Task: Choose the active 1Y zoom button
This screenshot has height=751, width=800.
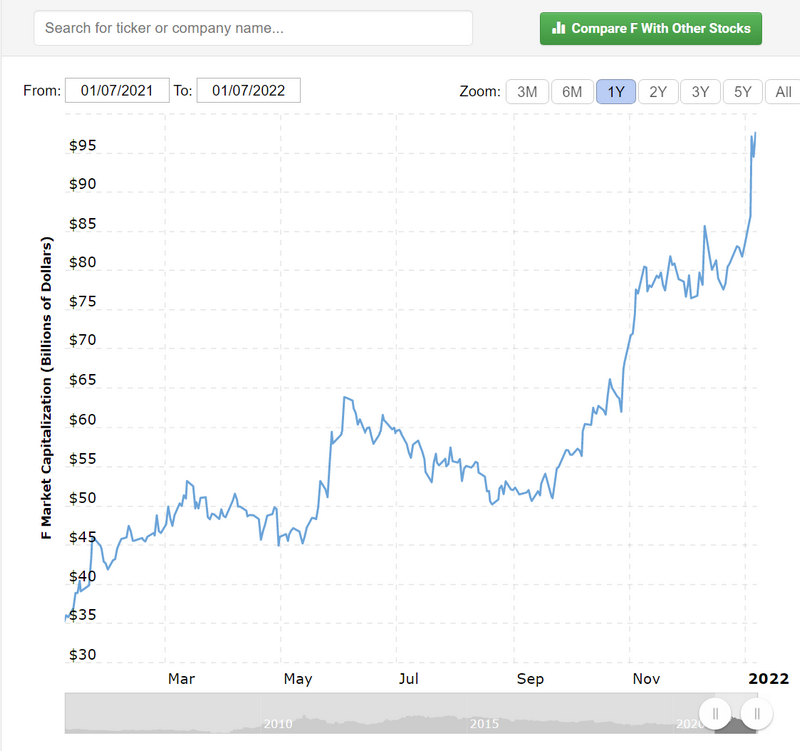Action: click(x=616, y=92)
